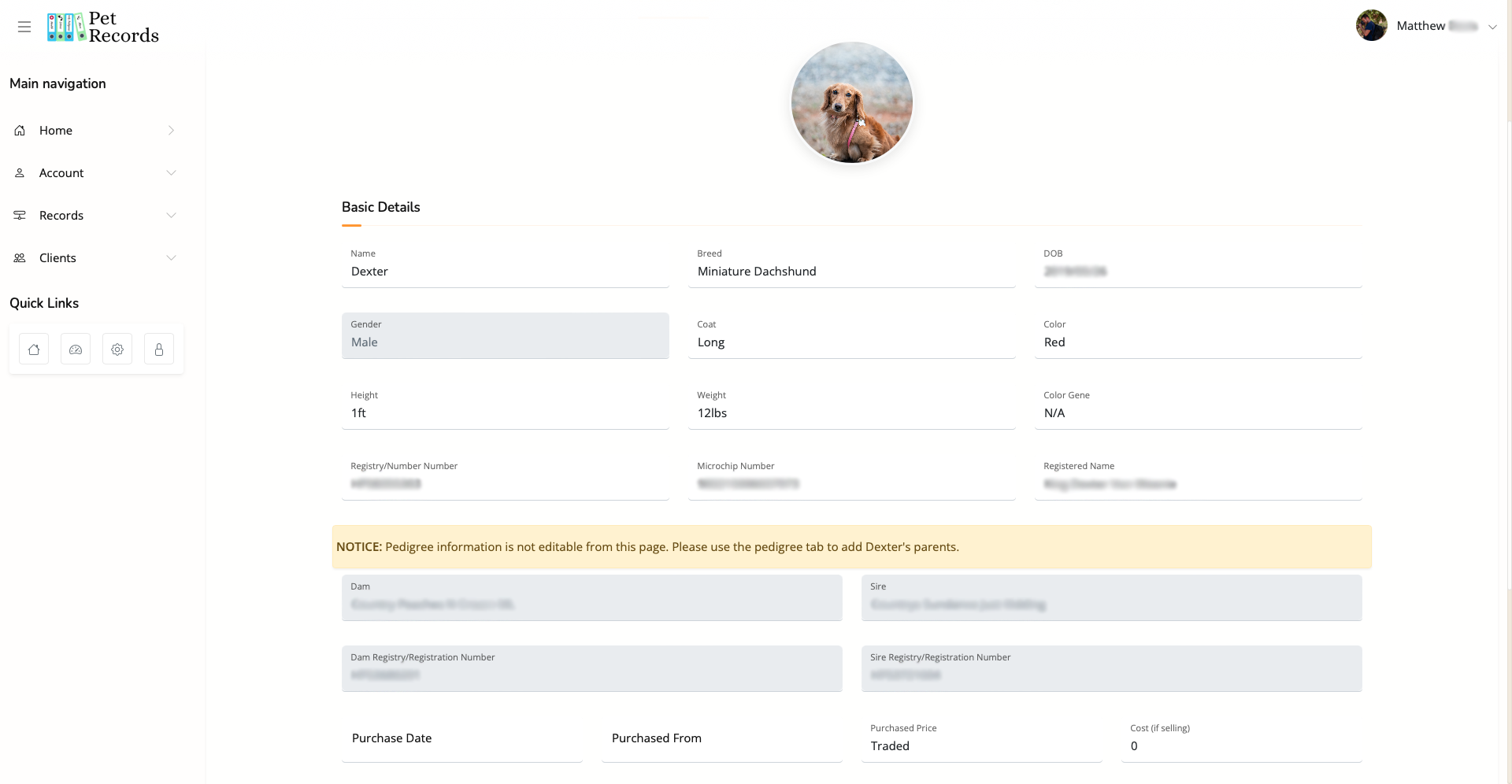Click the Name field containing Dexter
The height and width of the screenshot is (784, 1512).
505,272
